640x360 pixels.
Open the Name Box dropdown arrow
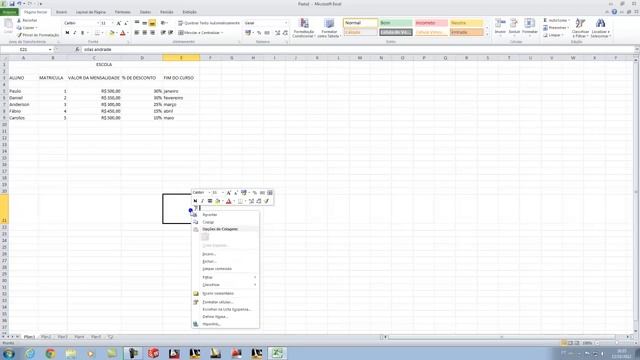click(50, 49)
